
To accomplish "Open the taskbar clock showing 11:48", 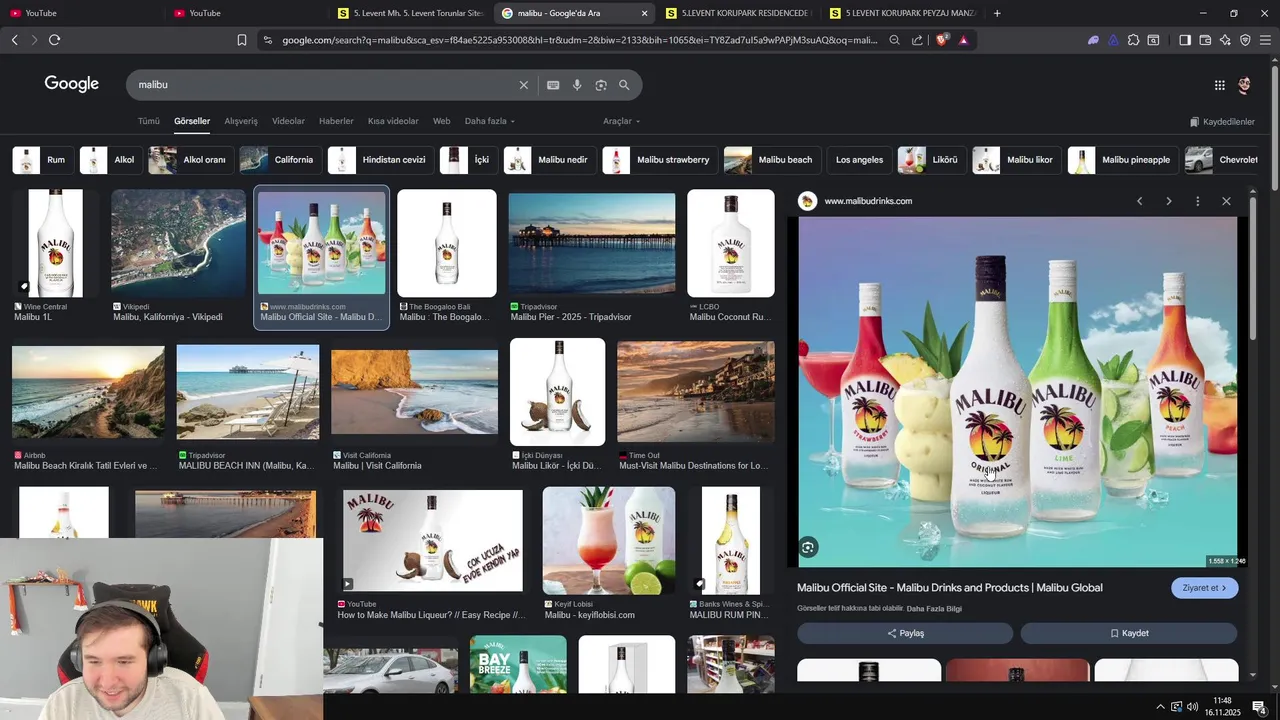I will pyautogui.click(x=1222, y=706).
